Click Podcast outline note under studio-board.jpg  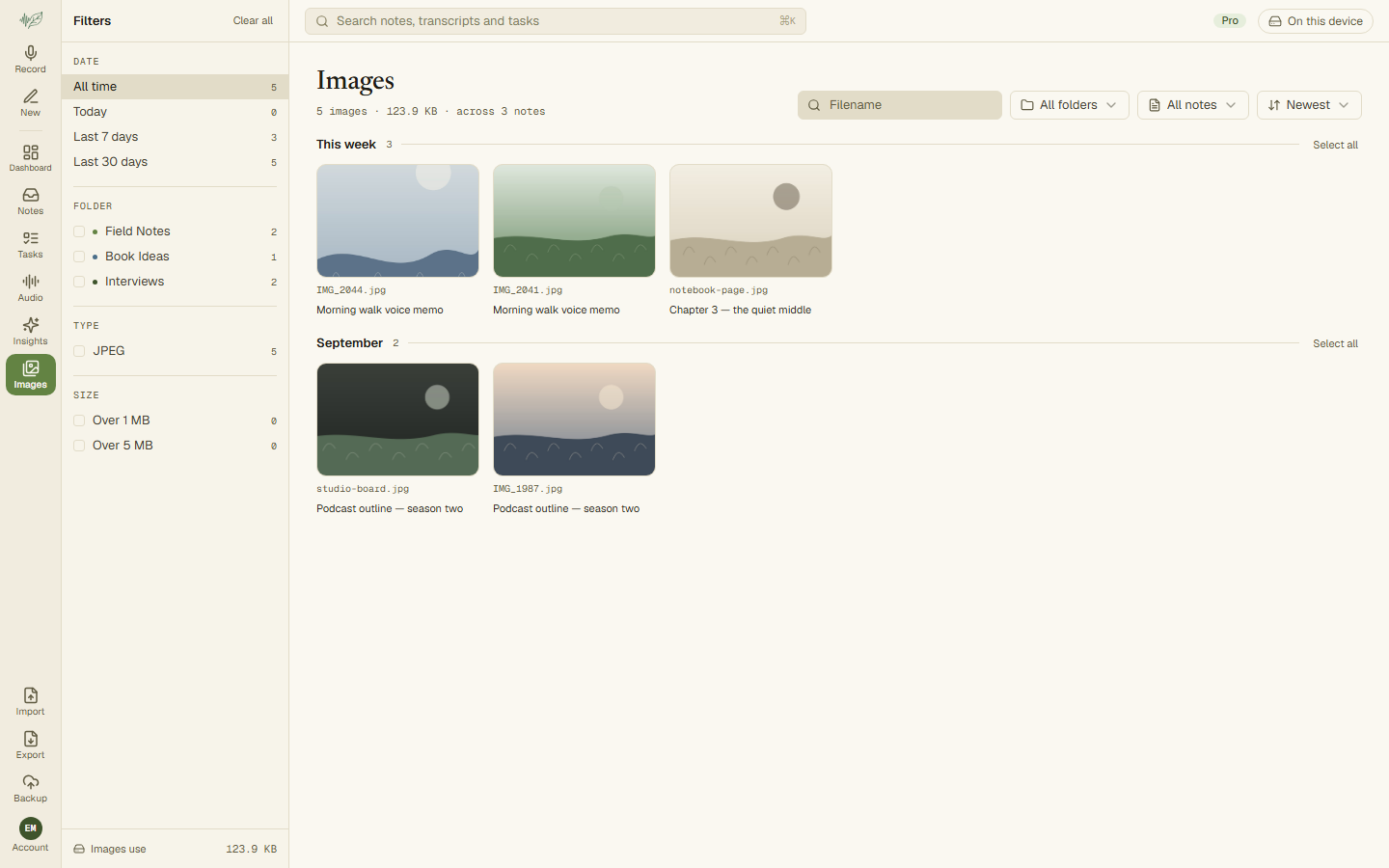click(390, 508)
